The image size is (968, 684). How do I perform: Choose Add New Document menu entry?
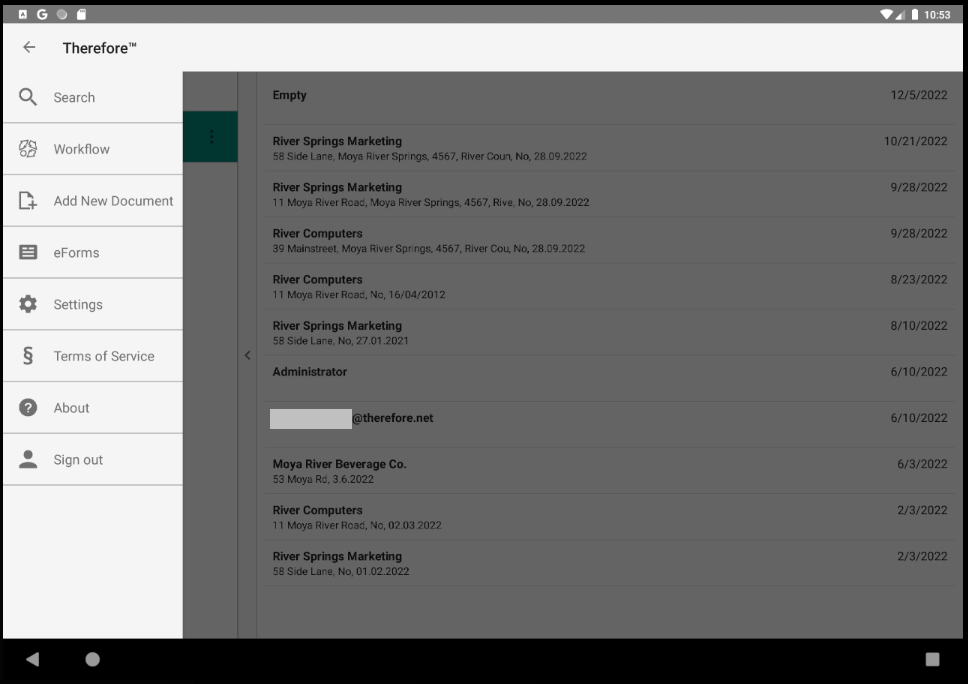coord(93,201)
